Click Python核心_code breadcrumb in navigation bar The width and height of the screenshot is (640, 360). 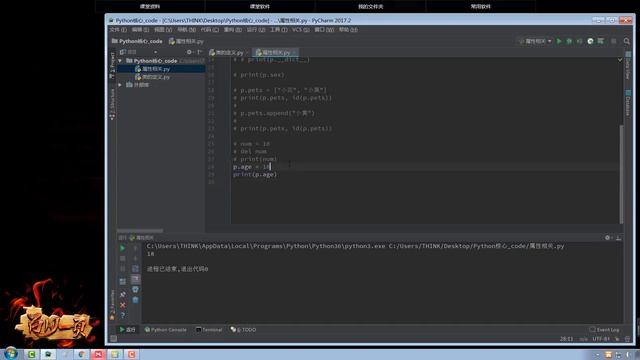point(137,41)
